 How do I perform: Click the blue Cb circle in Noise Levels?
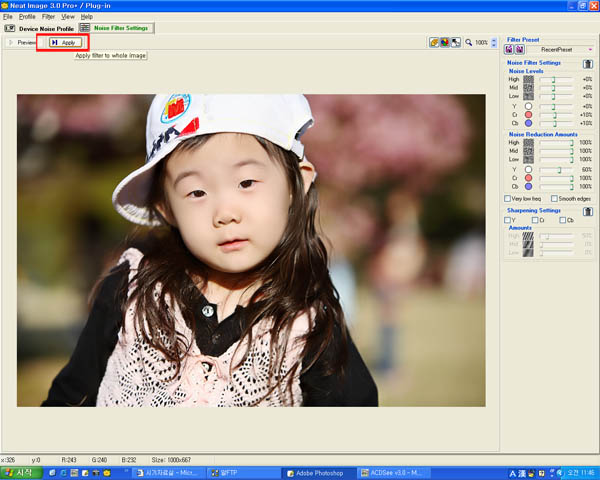coord(528,123)
